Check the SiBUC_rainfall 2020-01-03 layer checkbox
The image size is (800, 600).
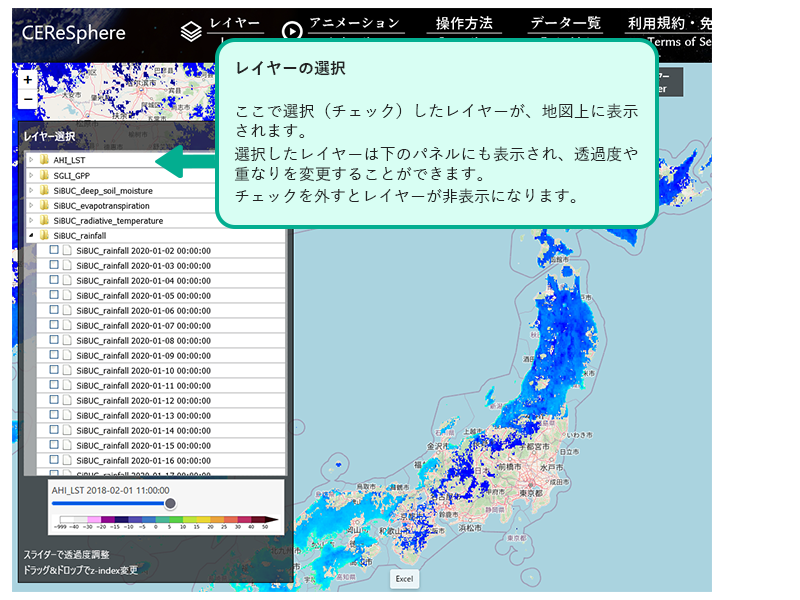[54, 266]
